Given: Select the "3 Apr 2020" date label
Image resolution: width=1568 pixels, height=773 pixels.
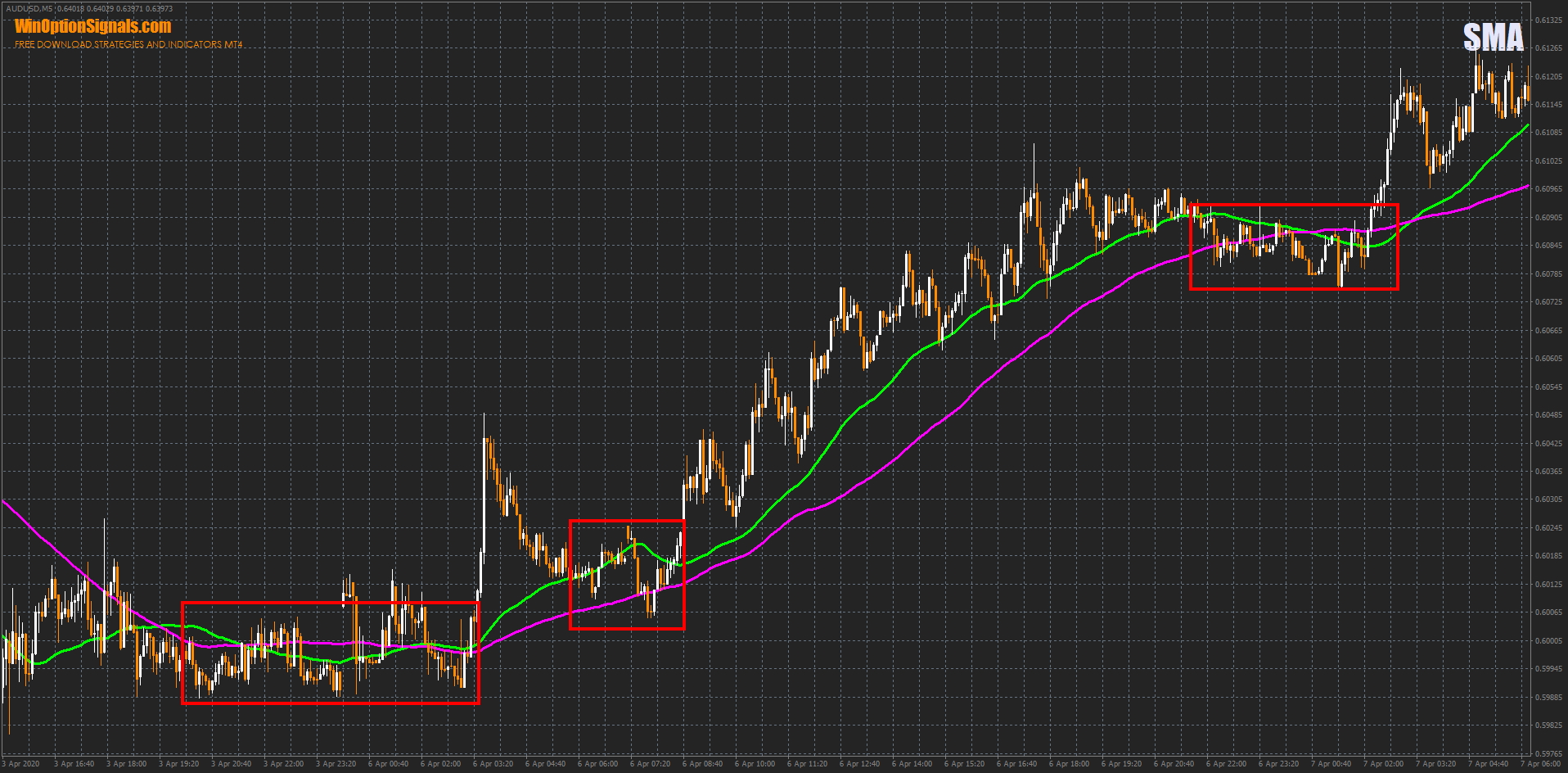Looking at the screenshot, I should [20, 764].
